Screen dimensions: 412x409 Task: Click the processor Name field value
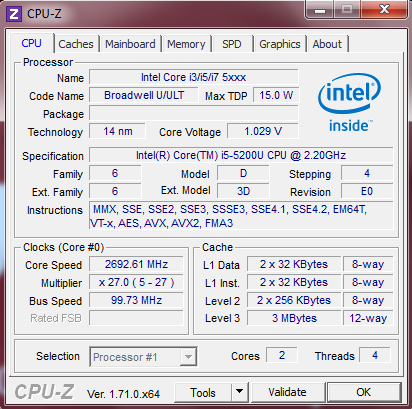coord(194,78)
